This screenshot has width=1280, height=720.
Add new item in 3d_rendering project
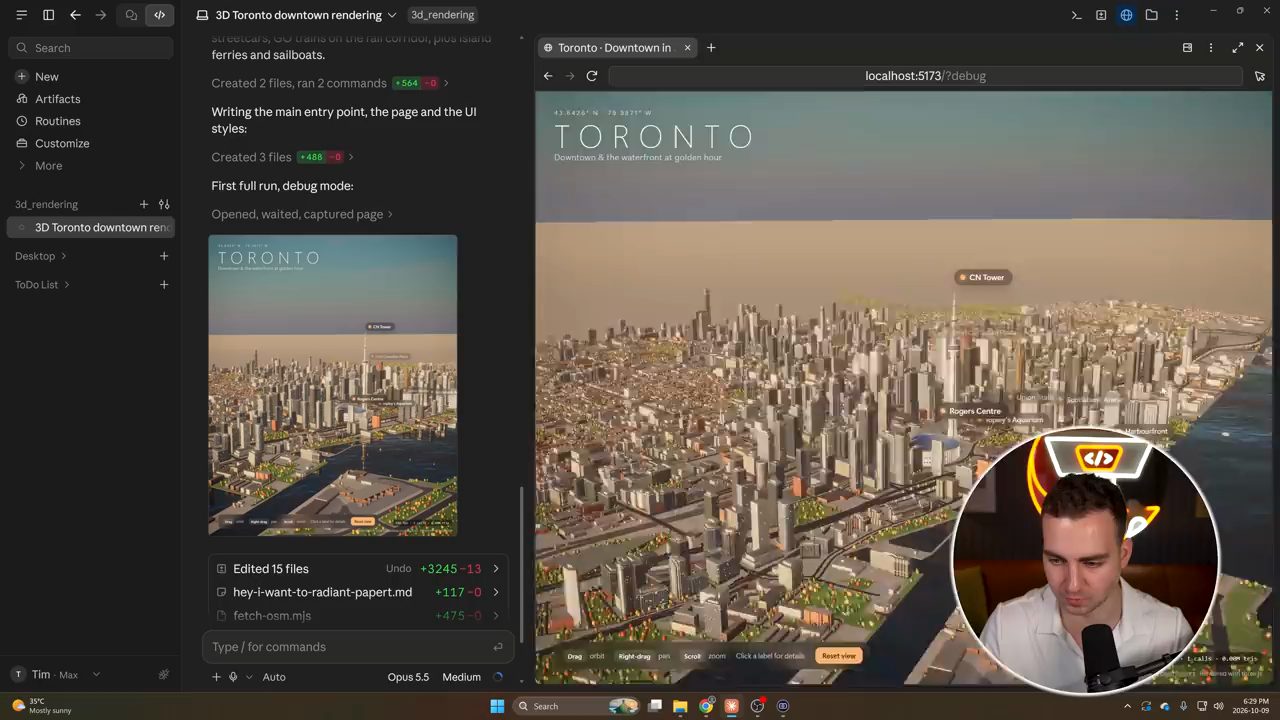(144, 204)
